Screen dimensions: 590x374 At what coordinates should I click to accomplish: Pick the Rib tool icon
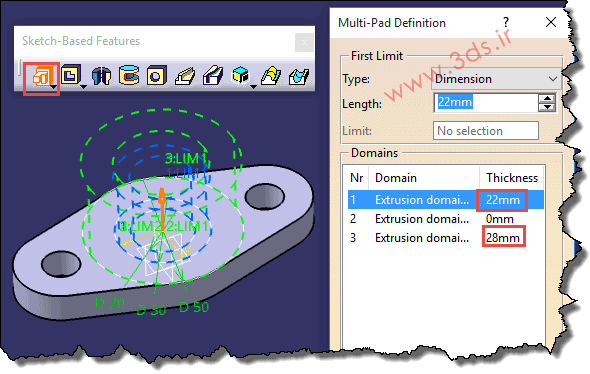point(185,76)
